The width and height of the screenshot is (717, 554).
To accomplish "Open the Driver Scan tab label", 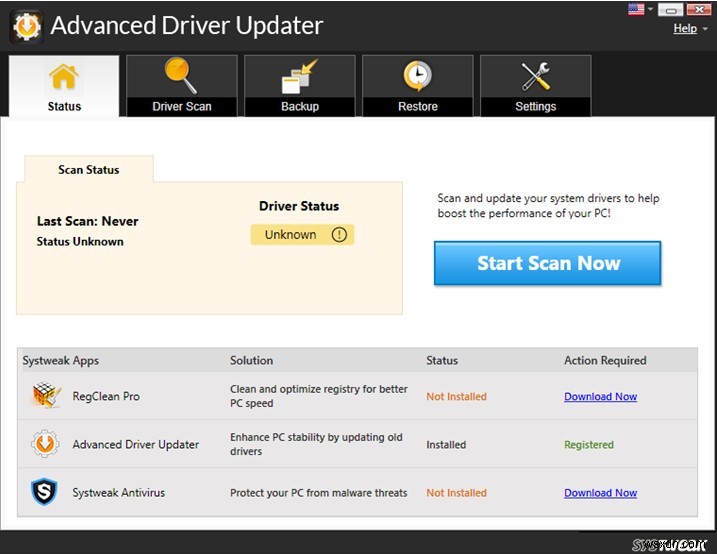I will 182,107.
